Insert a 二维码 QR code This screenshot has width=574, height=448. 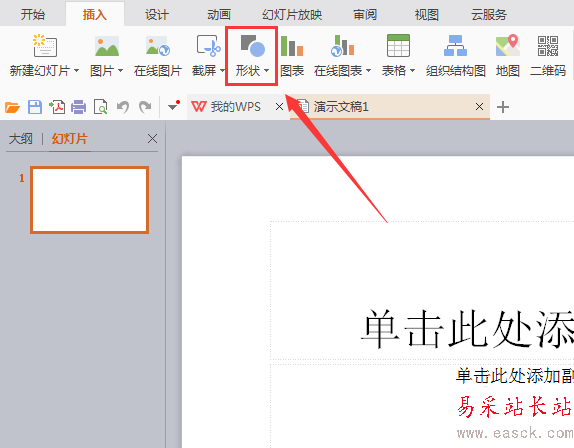(548, 56)
